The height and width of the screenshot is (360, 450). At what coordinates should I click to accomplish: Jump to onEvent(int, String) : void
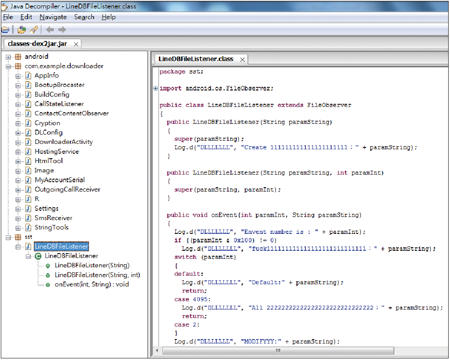coord(92,285)
